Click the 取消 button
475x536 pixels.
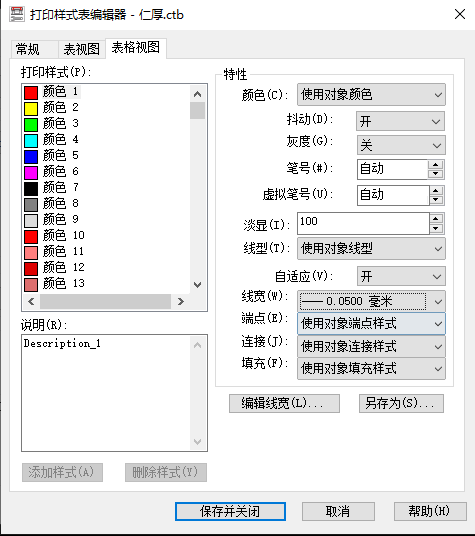coord(338,511)
